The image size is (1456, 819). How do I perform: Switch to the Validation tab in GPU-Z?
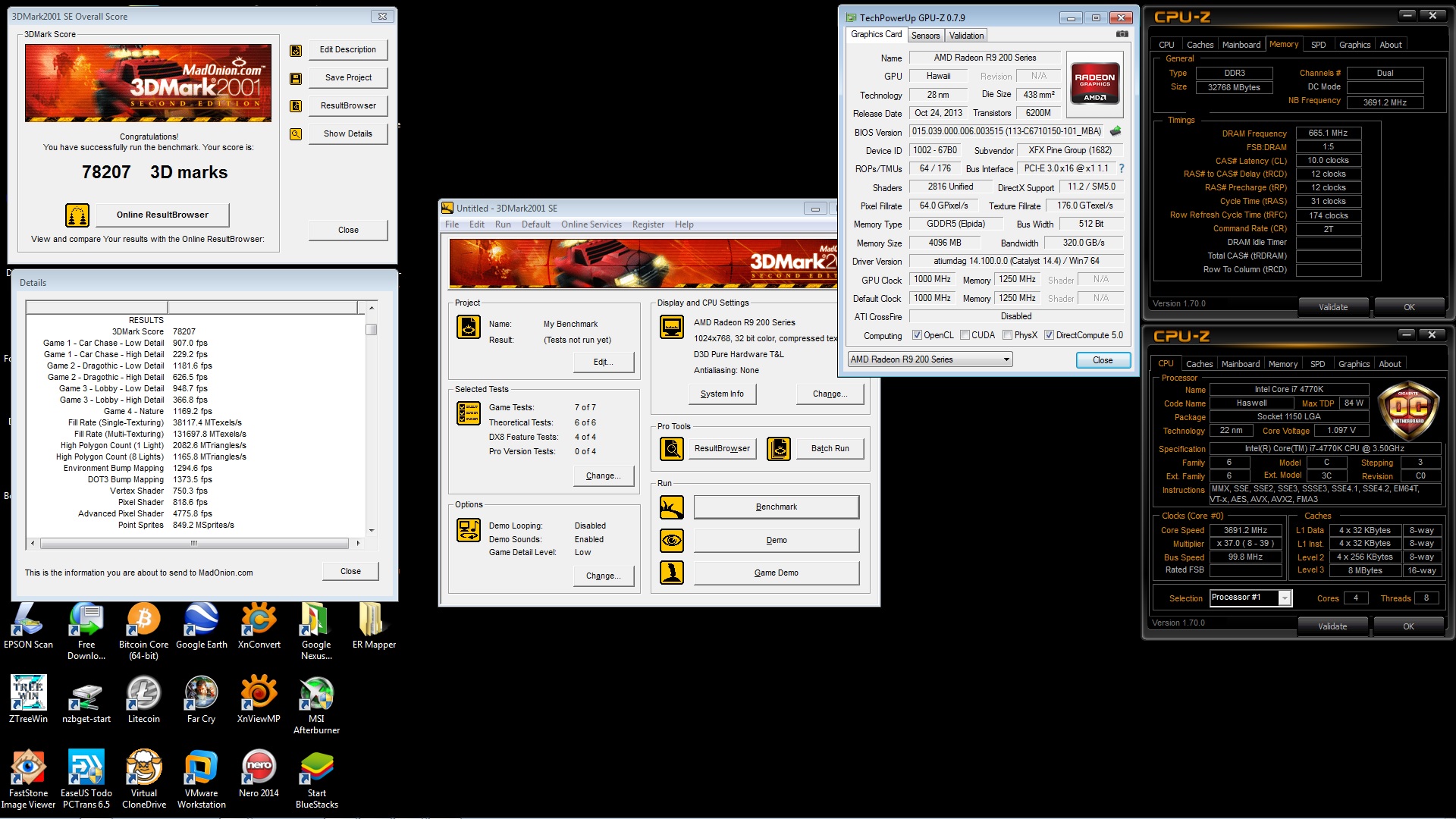[x=966, y=36]
